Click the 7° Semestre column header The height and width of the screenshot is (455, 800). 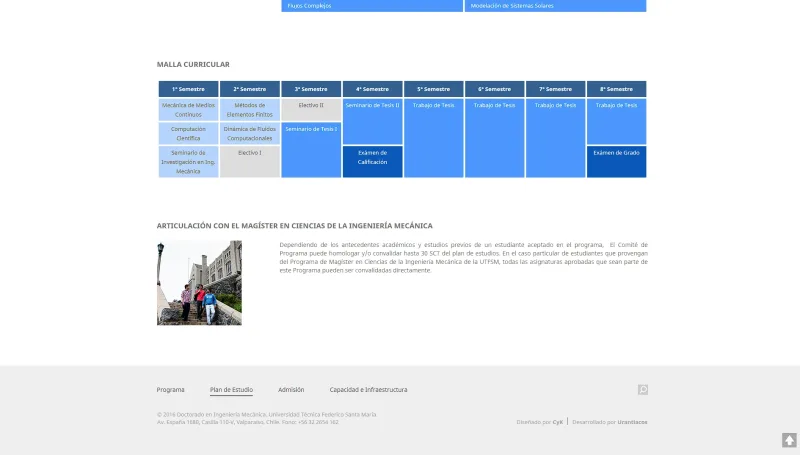click(556, 89)
